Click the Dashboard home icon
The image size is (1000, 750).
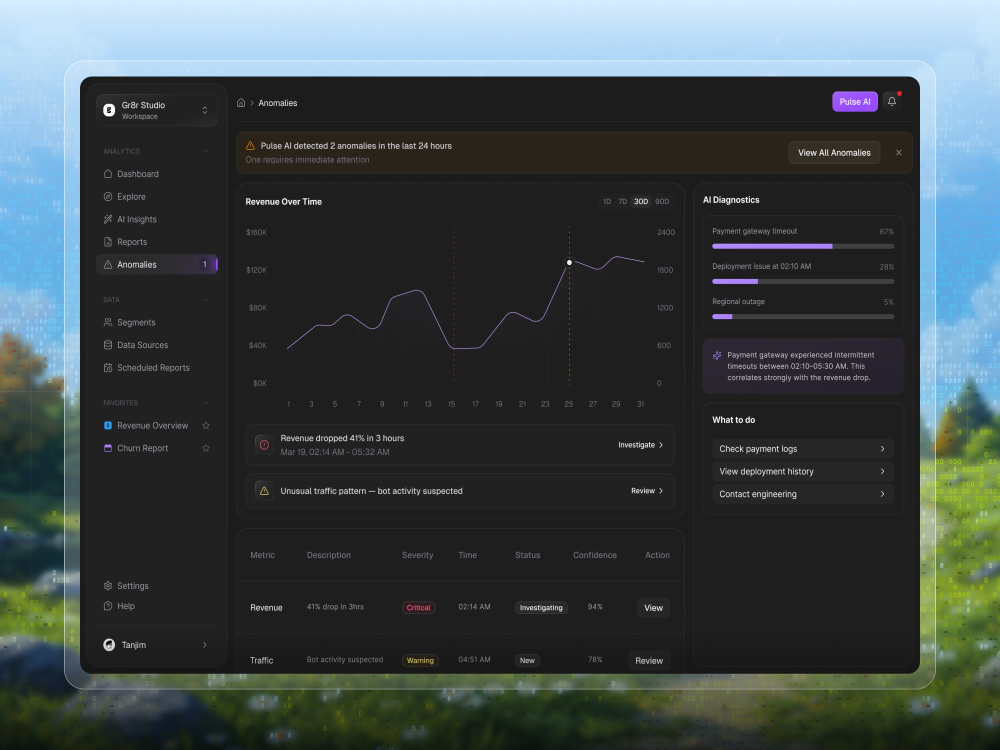pos(108,174)
